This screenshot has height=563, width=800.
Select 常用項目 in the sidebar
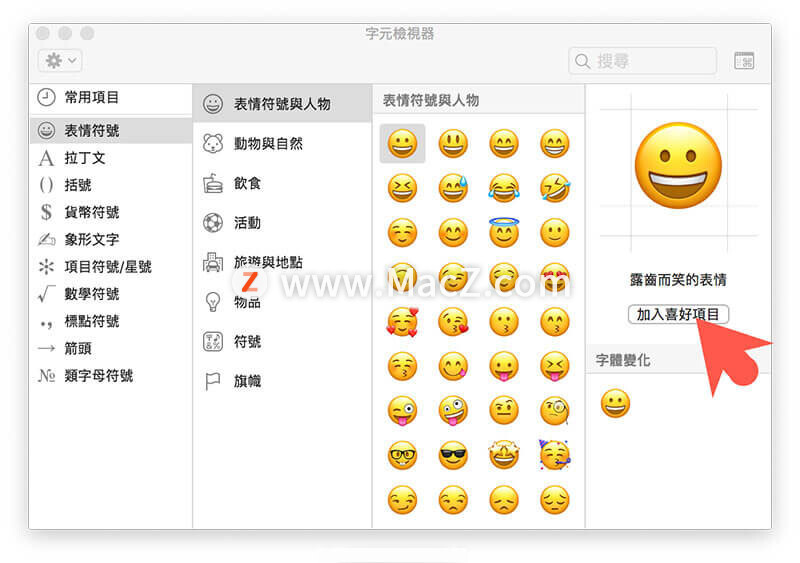pyautogui.click(x=110, y=97)
